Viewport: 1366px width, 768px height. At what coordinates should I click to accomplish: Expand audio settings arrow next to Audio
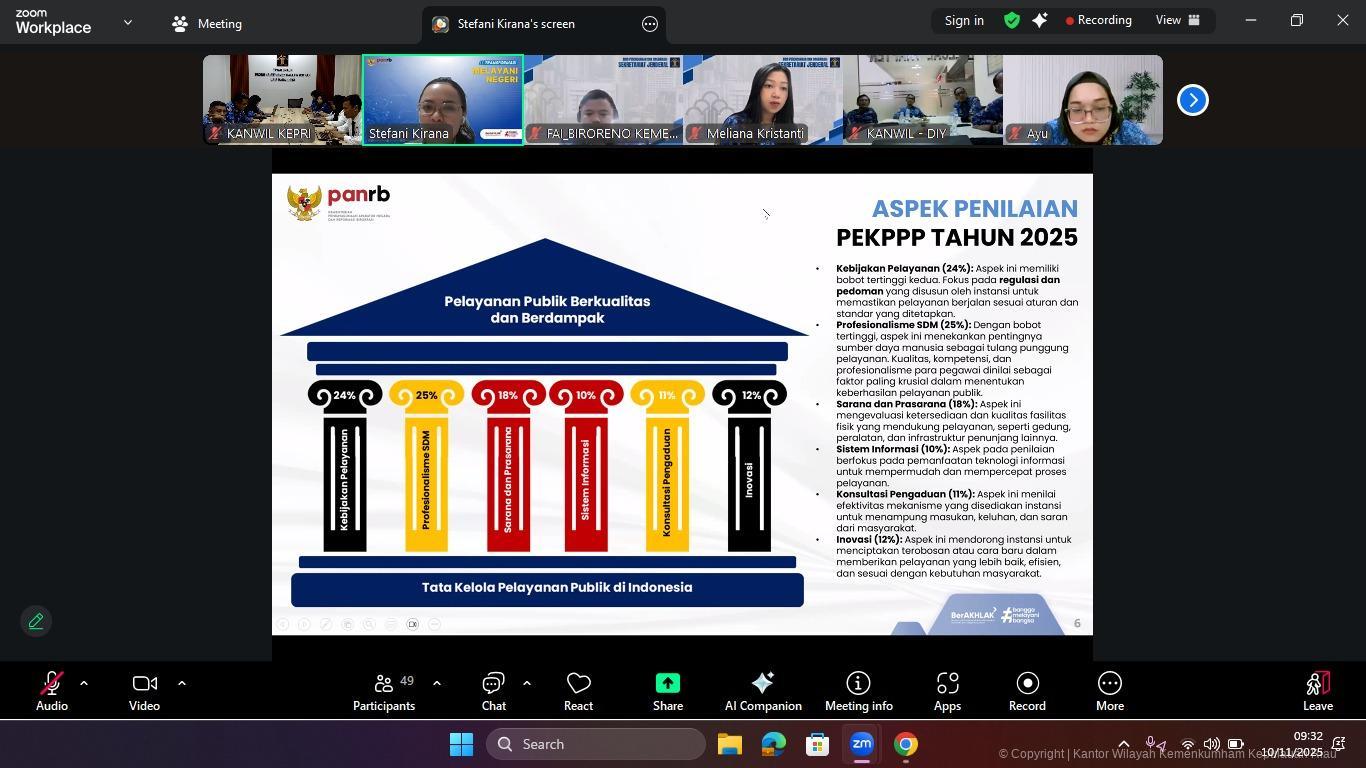(84, 683)
